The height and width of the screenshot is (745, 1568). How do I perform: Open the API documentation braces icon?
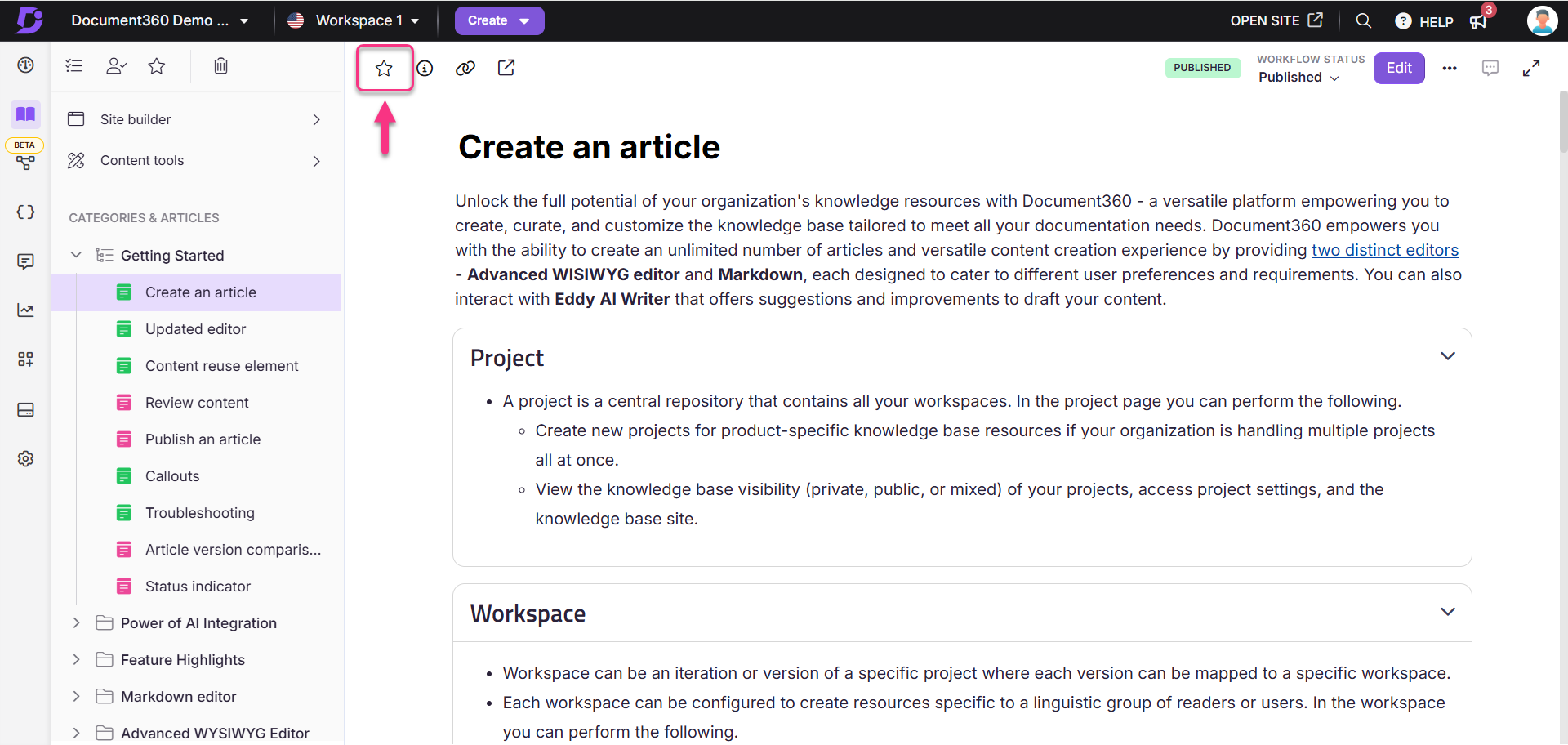(x=25, y=212)
